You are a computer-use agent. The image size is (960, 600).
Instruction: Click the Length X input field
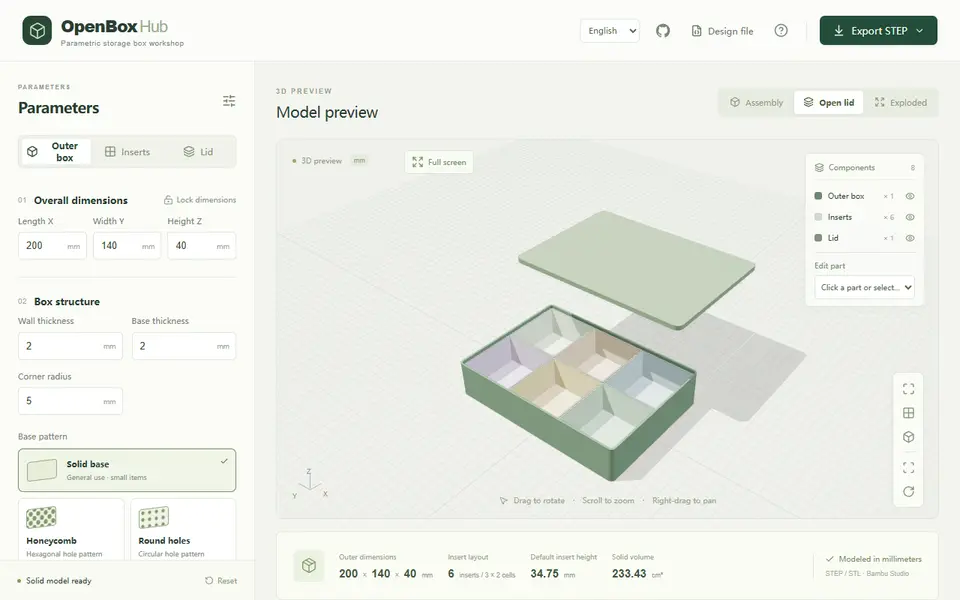click(52, 246)
